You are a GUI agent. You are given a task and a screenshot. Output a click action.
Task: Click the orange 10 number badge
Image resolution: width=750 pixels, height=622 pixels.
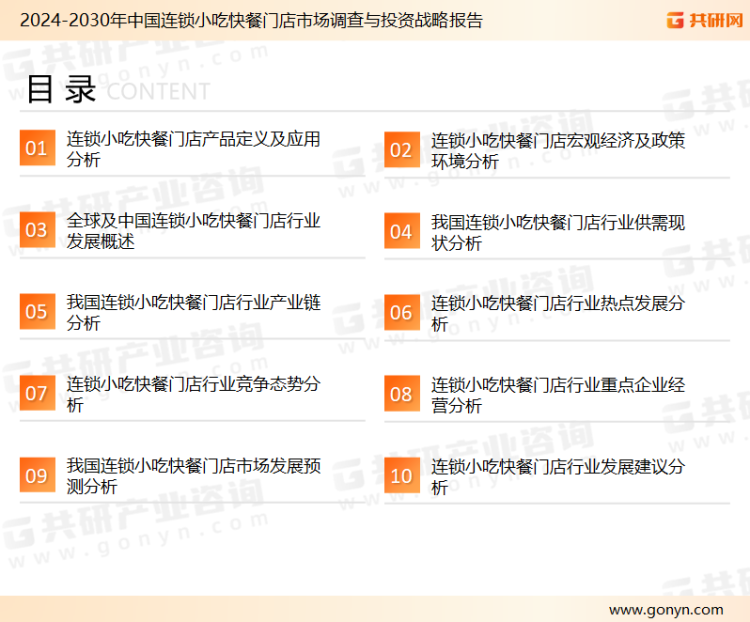[x=402, y=476]
